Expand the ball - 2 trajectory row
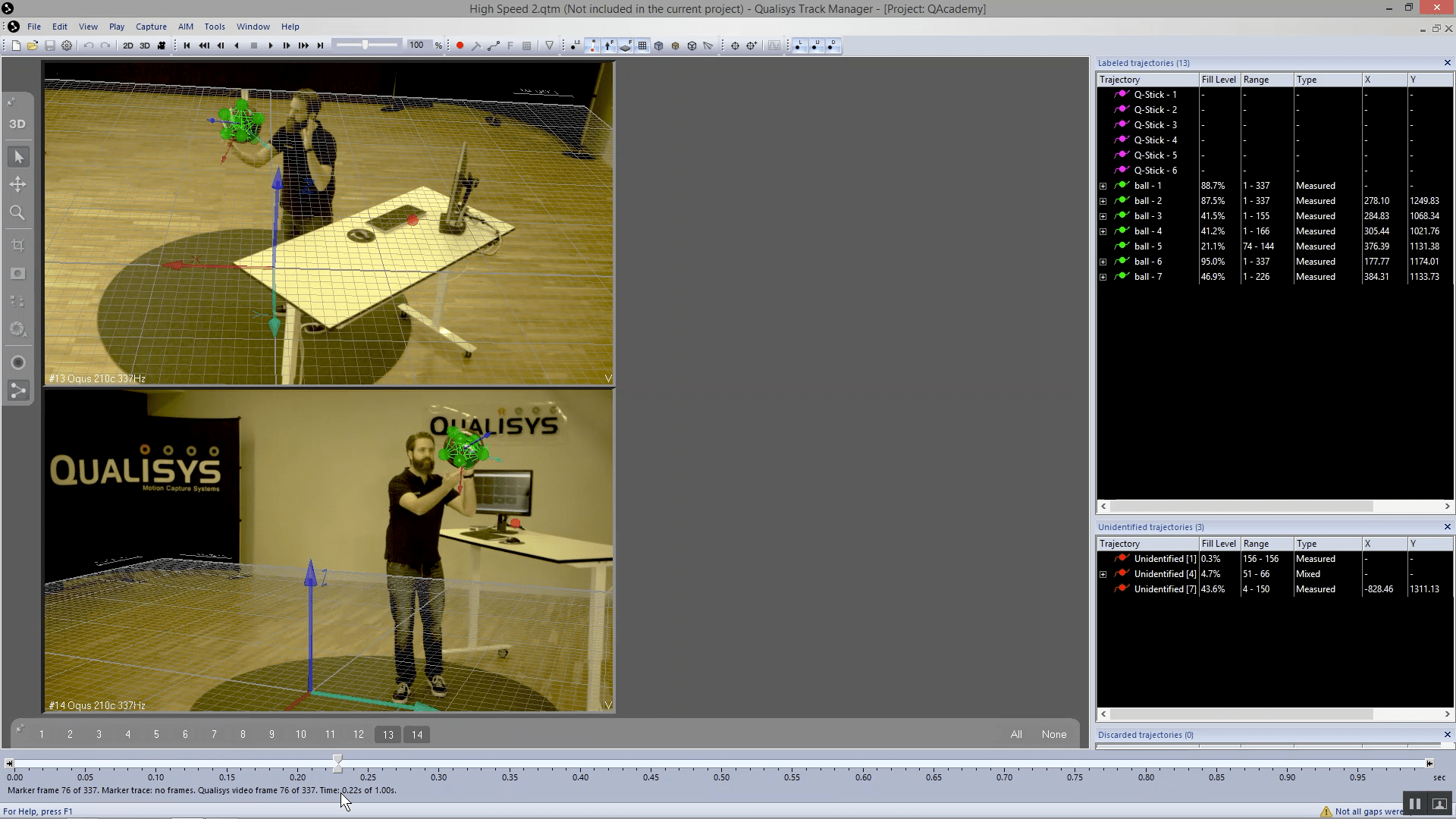The height and width of the screenshot is (819, 1456). [1103, 201]
